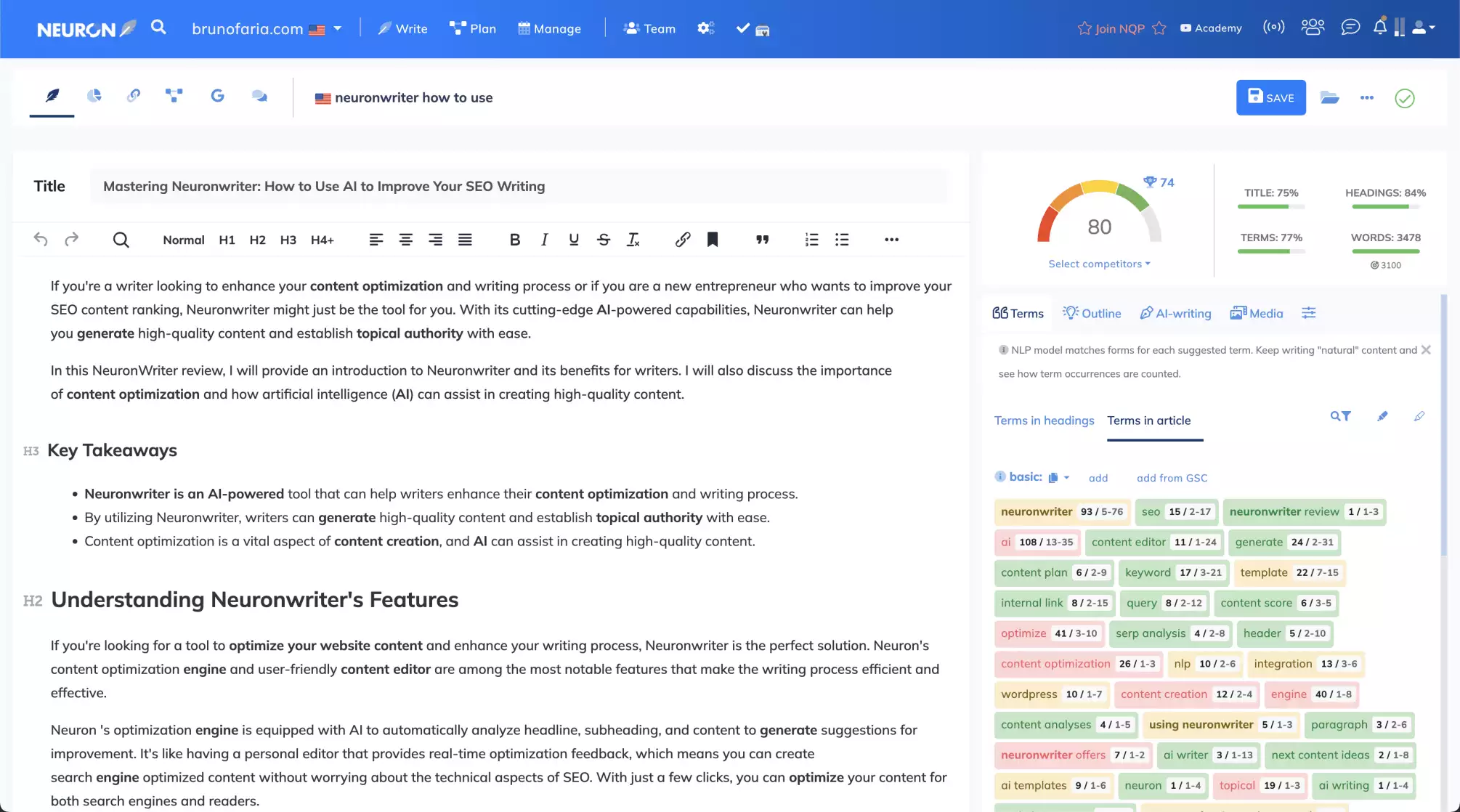Apply H4+ heading style
This screenshot has width=1460, height=812.
(322, 240)
